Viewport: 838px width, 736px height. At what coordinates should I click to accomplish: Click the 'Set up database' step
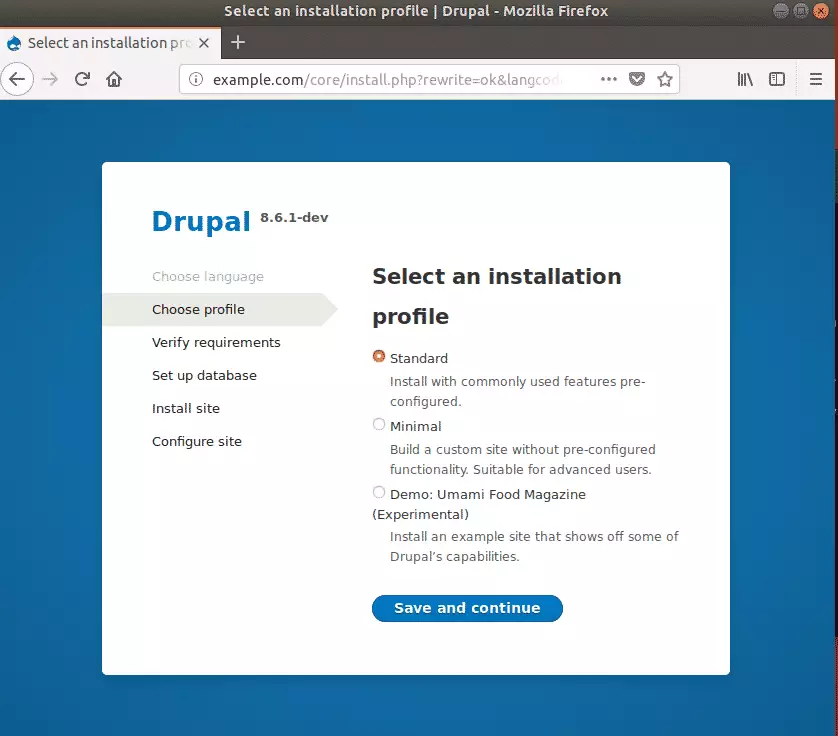click(x=204, y=376)
